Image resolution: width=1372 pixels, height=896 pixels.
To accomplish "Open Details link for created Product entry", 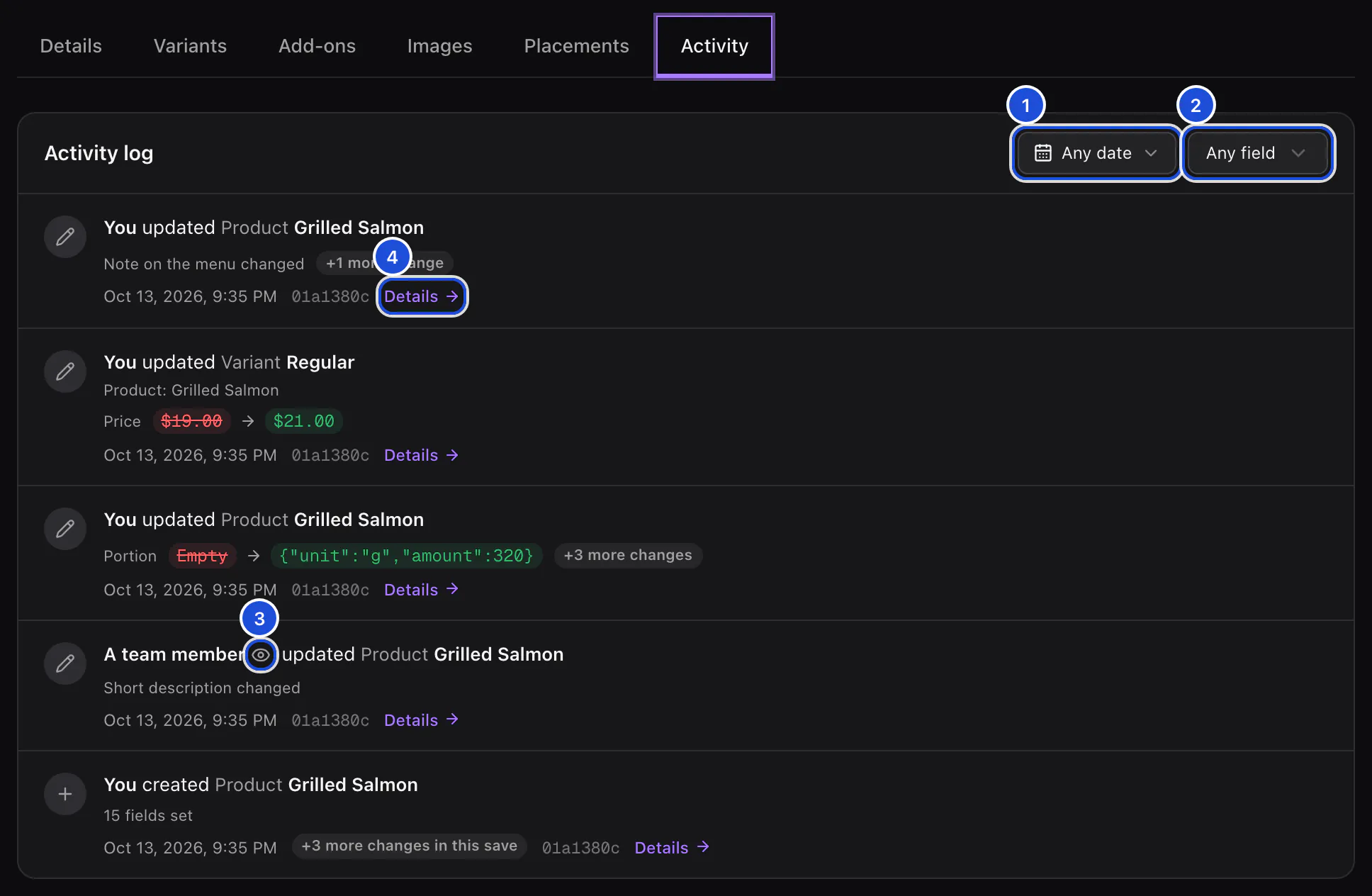I will pyautogui.click(x=672, y=848).
